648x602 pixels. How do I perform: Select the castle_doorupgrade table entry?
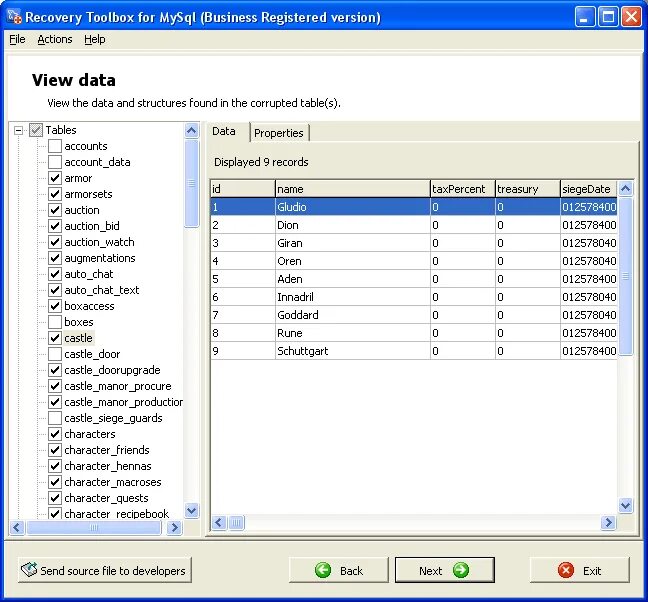(112, 370)
